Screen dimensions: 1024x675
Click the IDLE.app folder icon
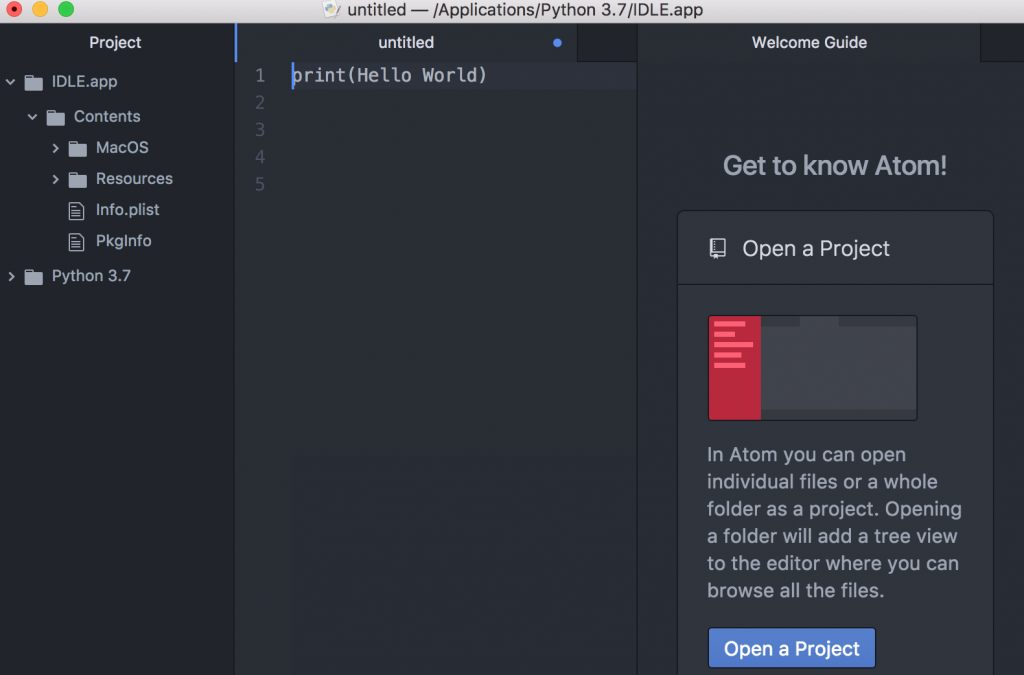pyautogui.click(x=33, y=82)
